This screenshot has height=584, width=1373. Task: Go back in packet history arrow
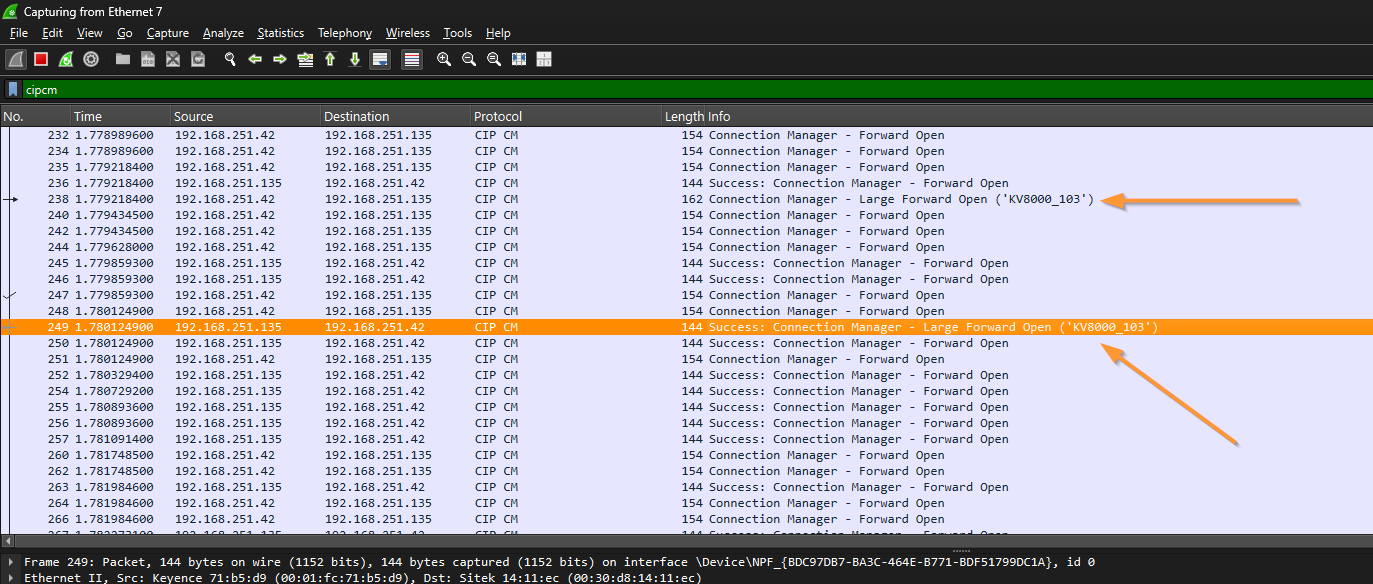point(255,59)
